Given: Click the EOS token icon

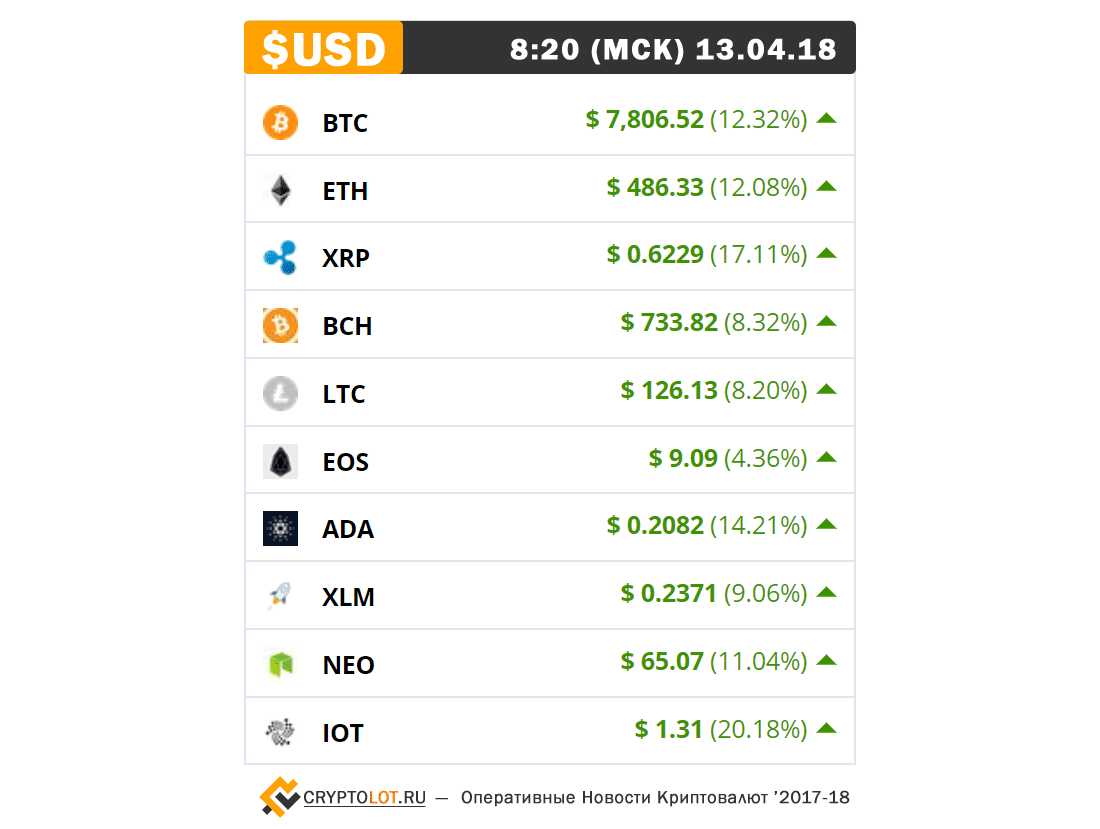Looking at the screenshot, I should coord(280,461).
